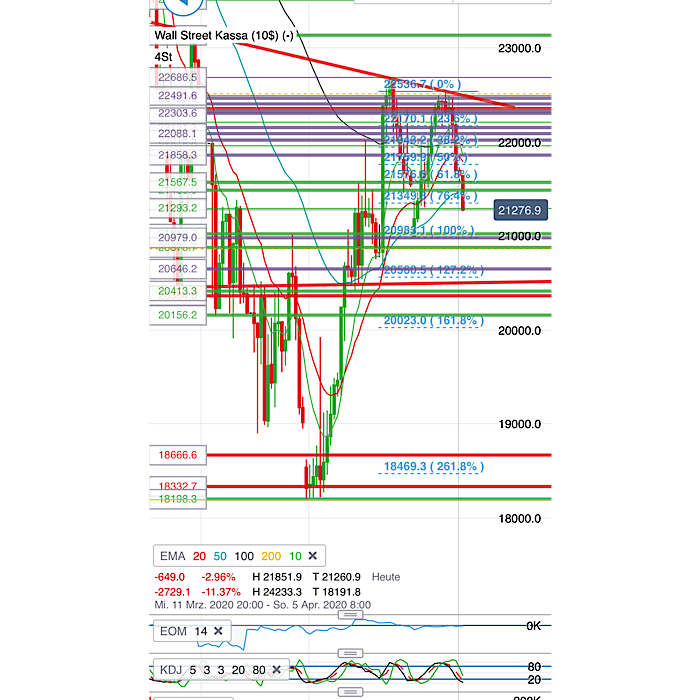This screenshot has height=700, width=700.
Task: Select the 18332.7 red level label
Action: [x=178, y=485]
